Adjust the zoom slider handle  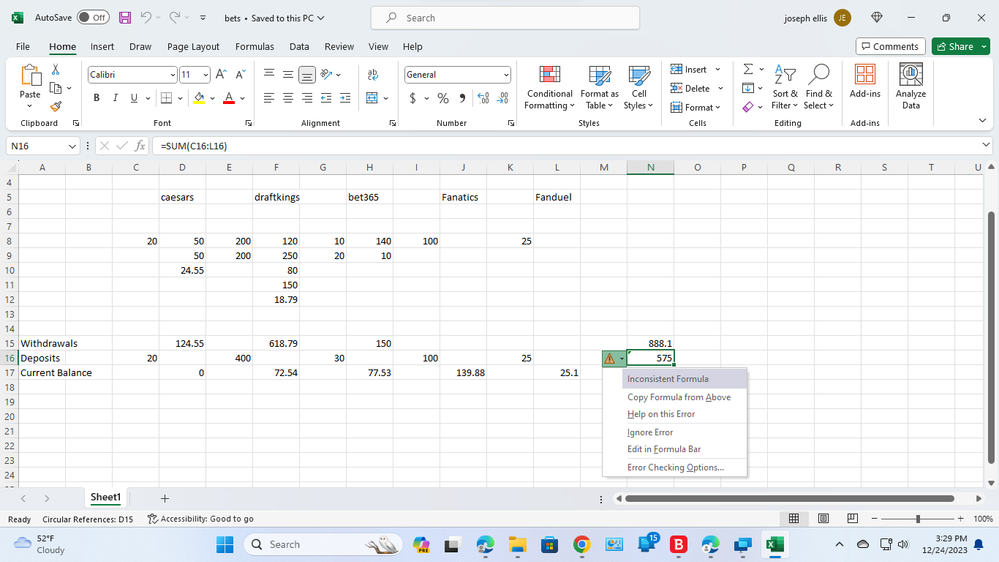917,519
